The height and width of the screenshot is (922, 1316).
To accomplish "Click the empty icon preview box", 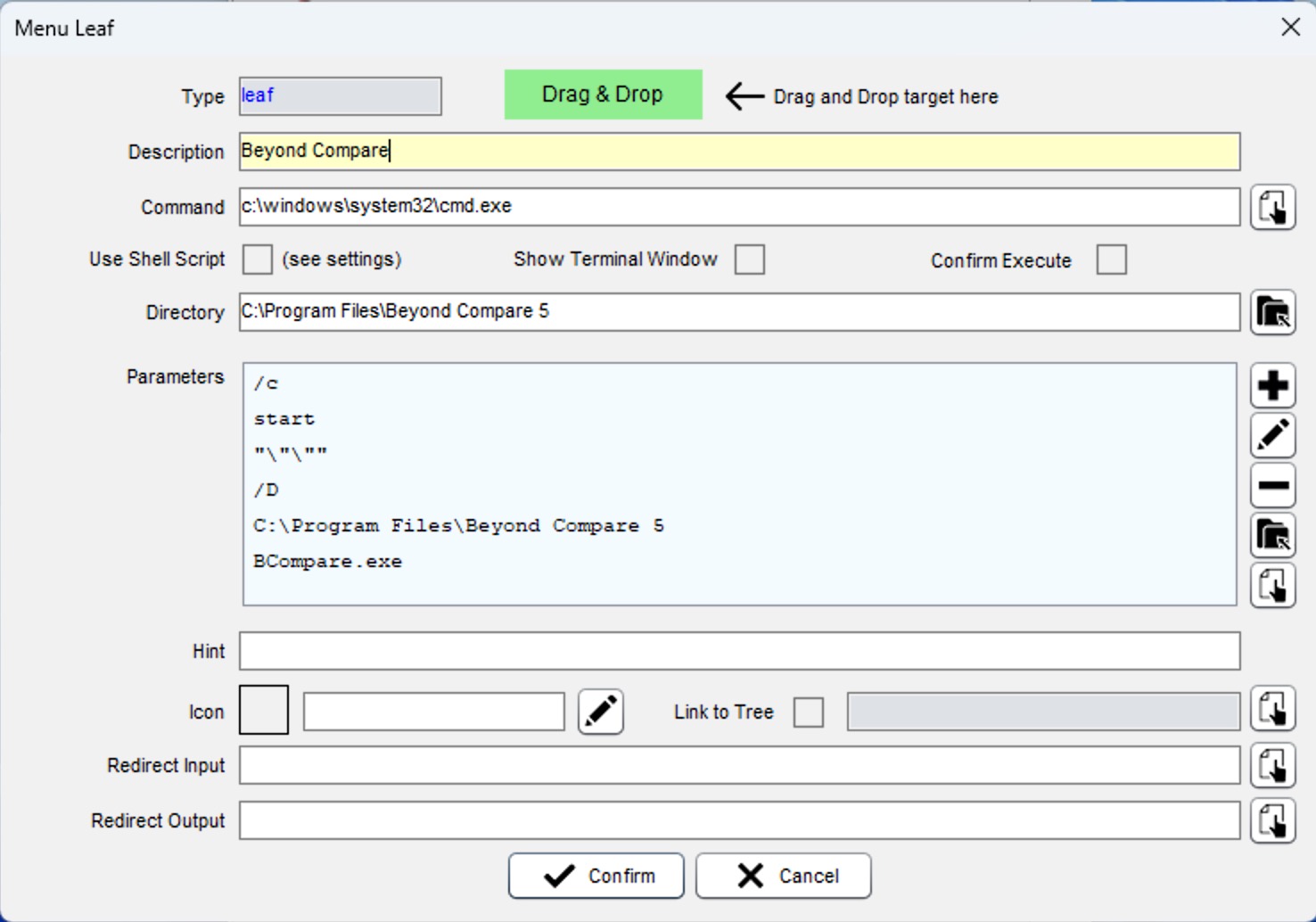I will click(264, 711).
